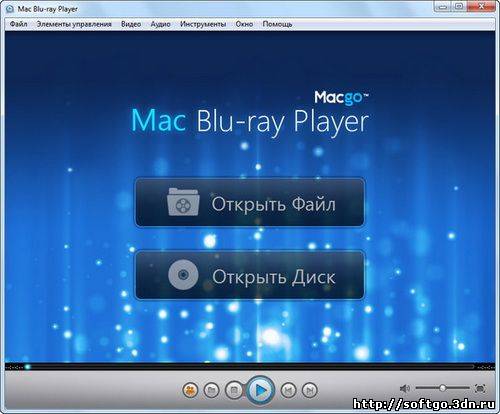Mute audio with the speaker icon
Screen dimensions: 500x414
click(405, 388)
